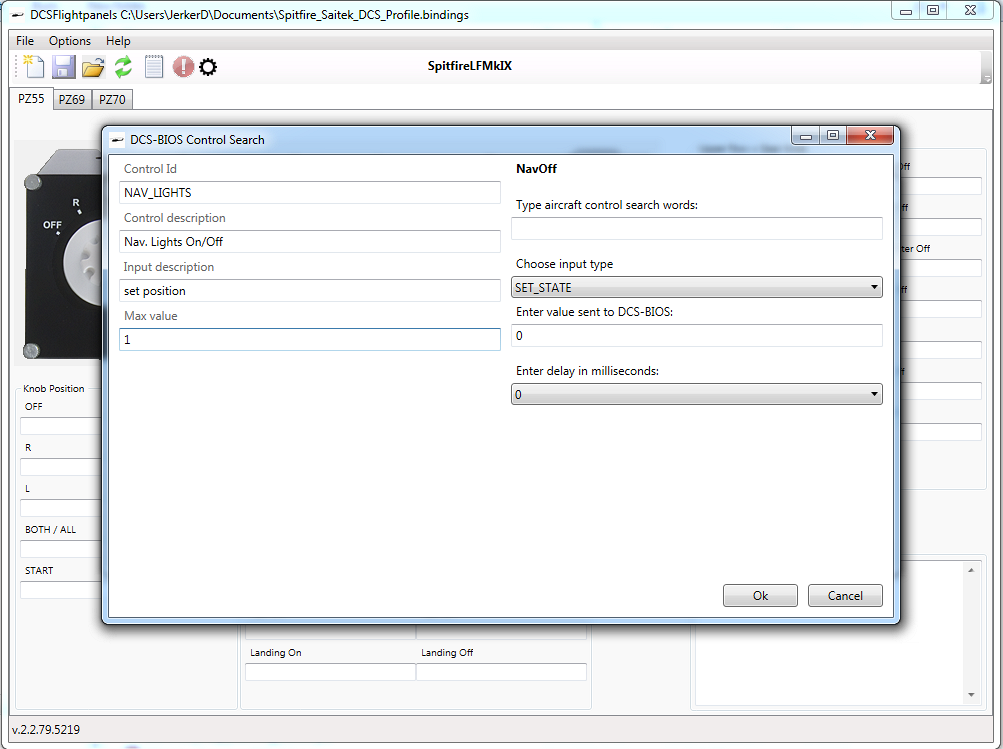Open the notepad log icon in the toolbar

tap(154, 67)
